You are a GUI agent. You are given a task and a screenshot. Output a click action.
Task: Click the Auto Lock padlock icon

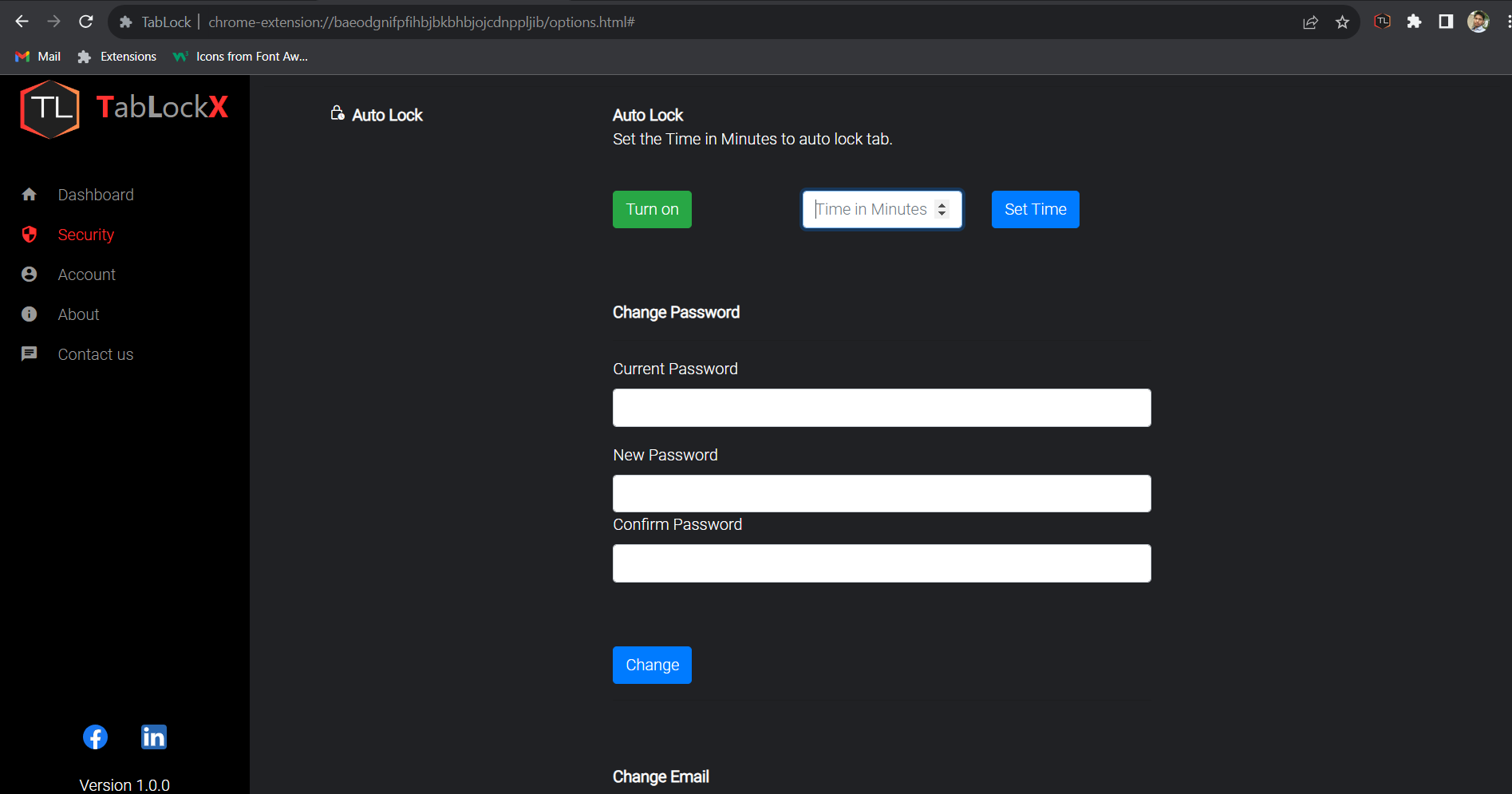tap(337, 113)
